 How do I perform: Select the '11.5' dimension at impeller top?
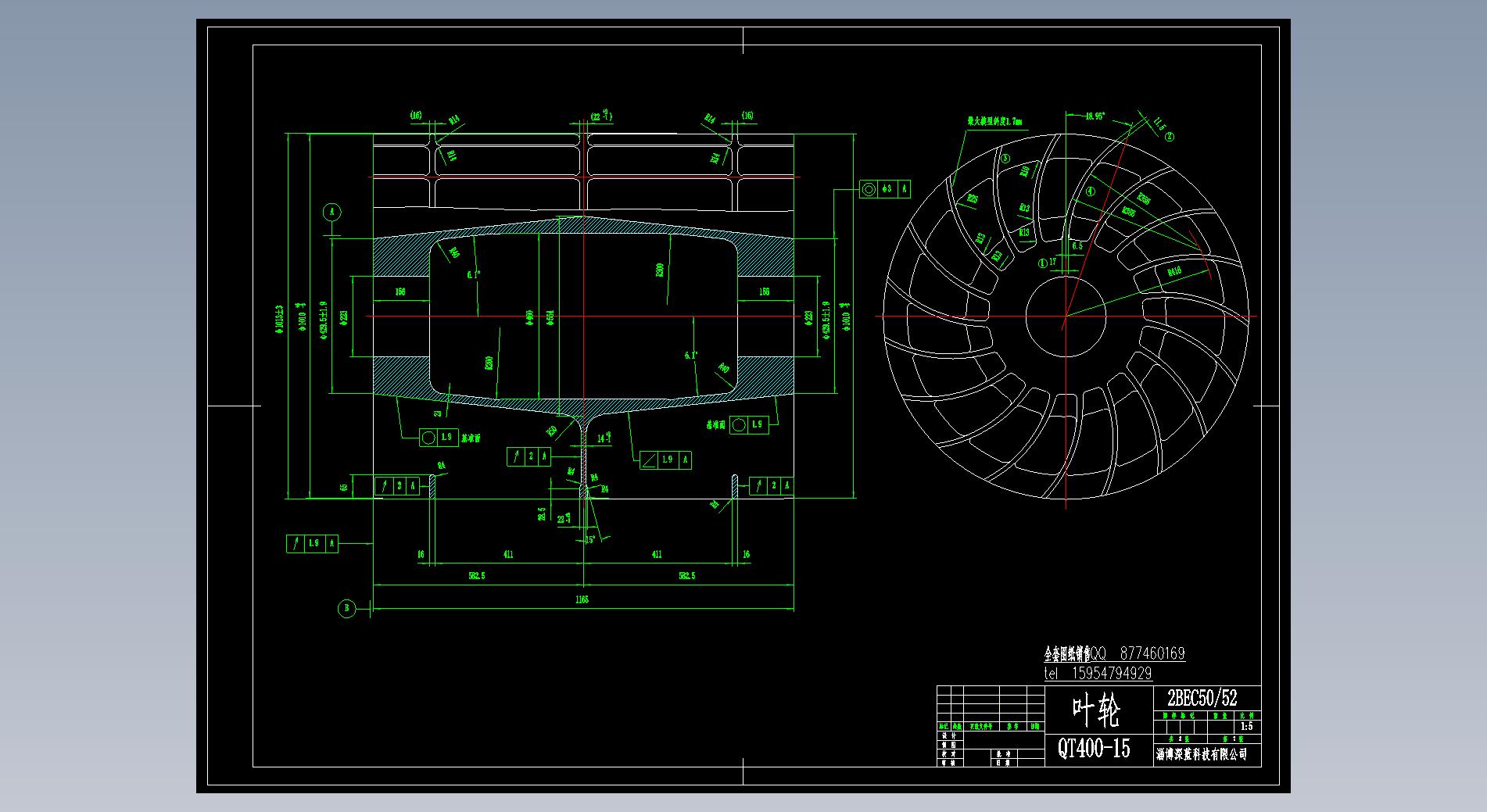(1159, 125)
